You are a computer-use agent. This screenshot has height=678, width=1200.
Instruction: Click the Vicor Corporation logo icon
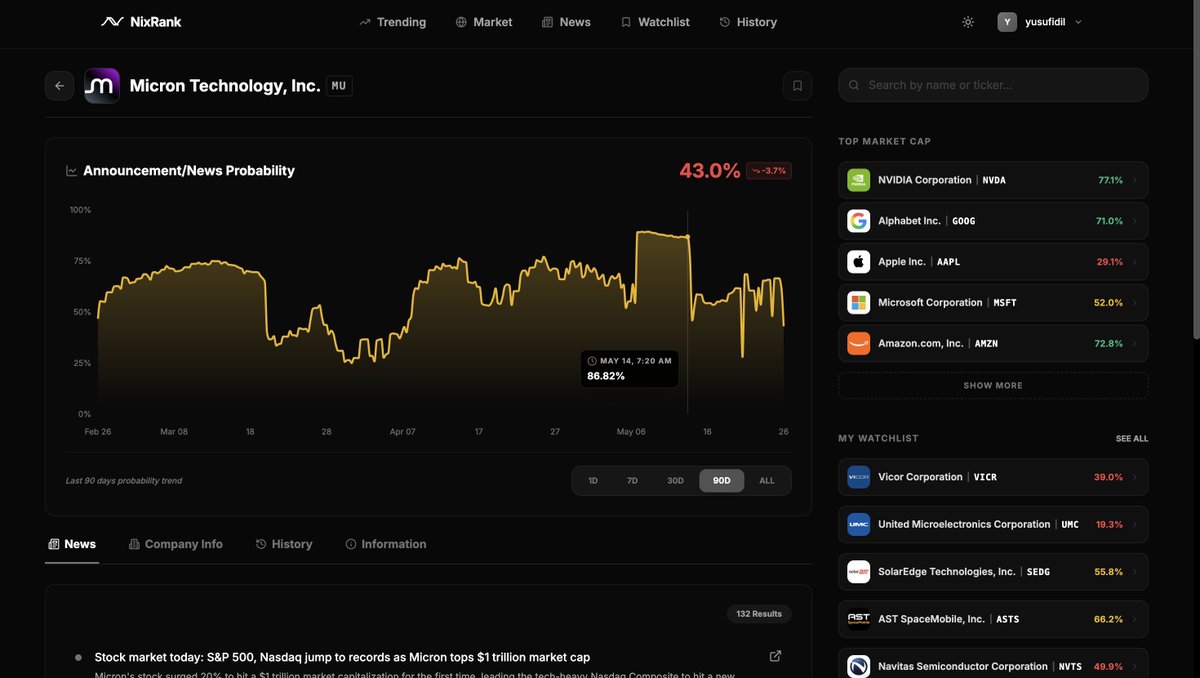coord(858,477)
